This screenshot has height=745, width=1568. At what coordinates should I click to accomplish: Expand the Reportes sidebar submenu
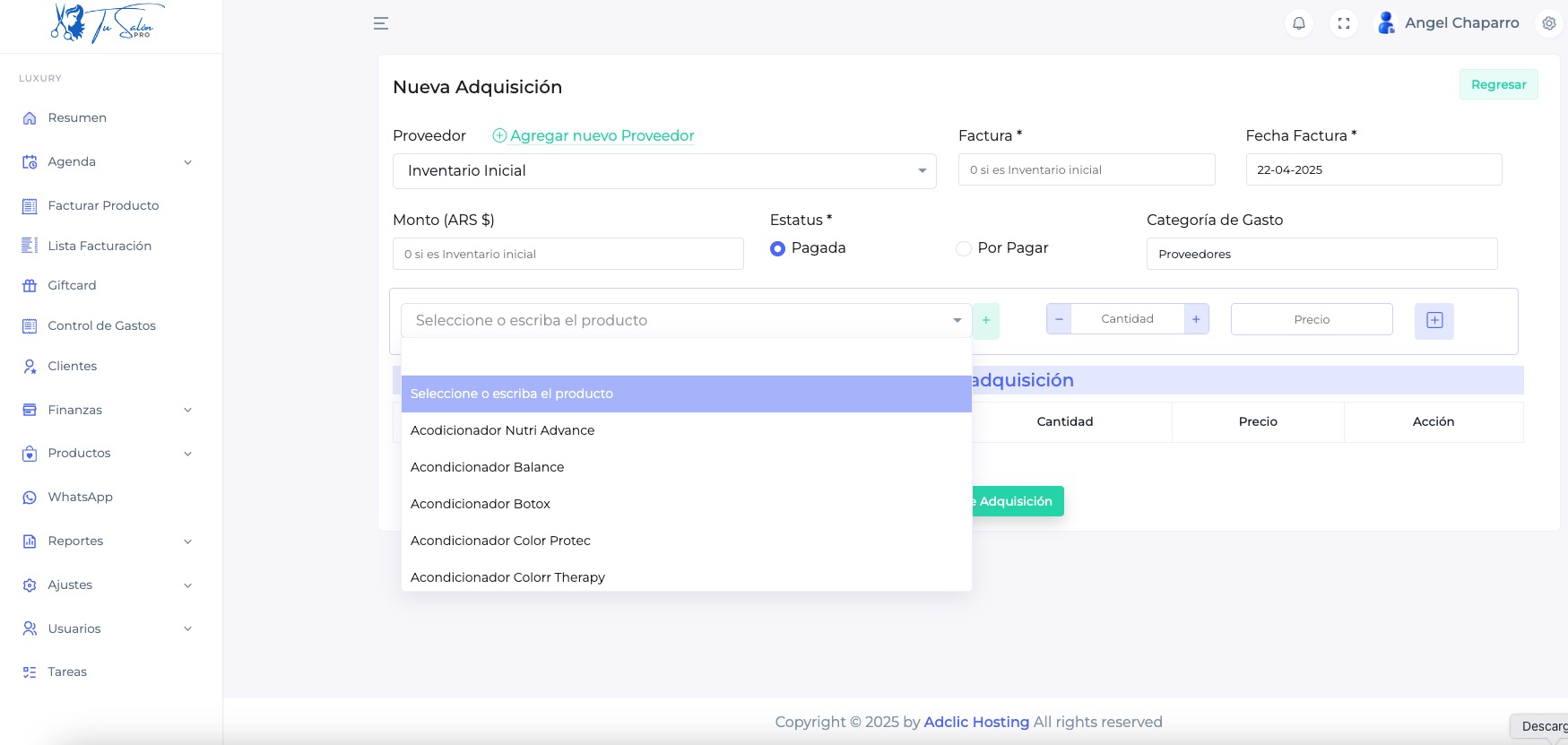coord(108,541)
